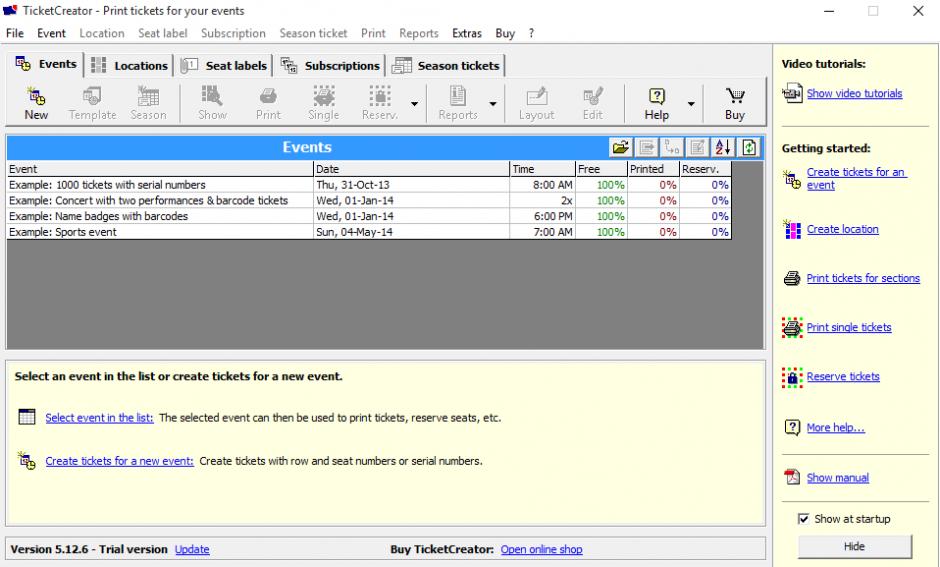Click the Layout toolbar icon
The height and width of the screenshot is (567, 940).
pyautogui.click(x=537, y=96)
